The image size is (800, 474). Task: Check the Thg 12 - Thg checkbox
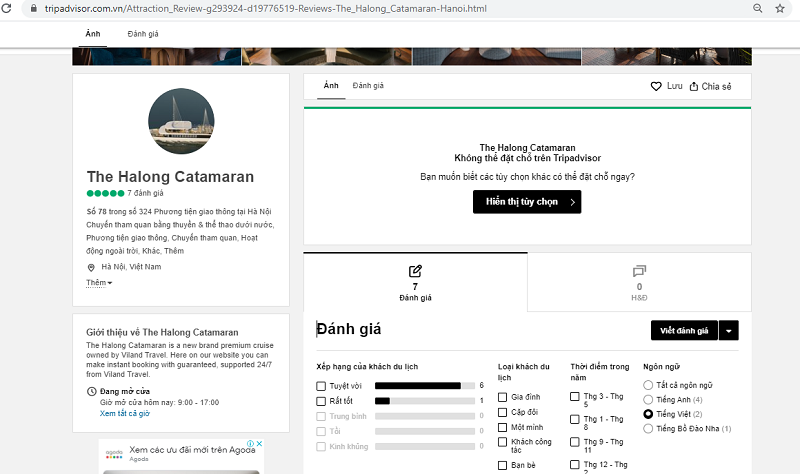tap(575, 465)
